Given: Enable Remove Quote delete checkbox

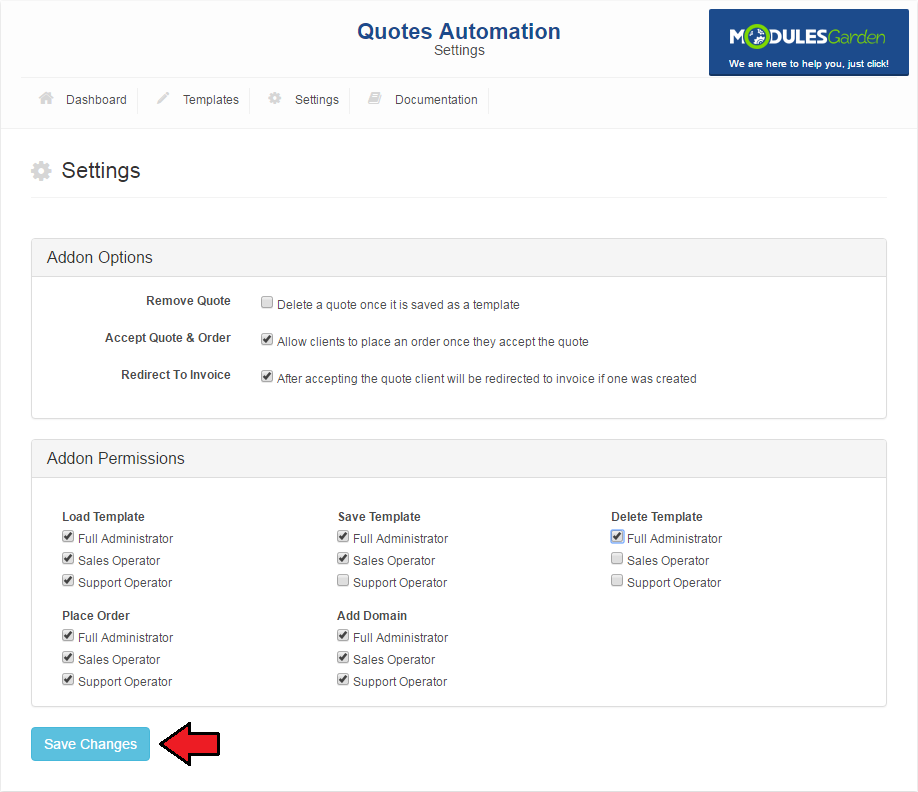Looking at the screenshot, I should (267, 303).
